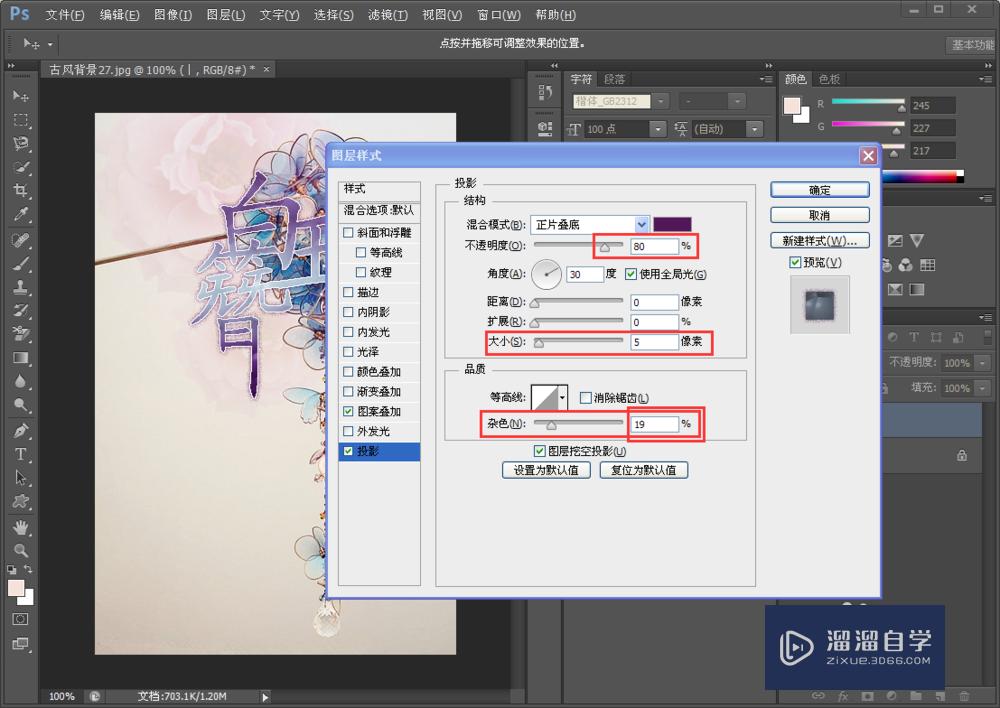Toggle 消除锯齿 checkbox

pos(585,398)
